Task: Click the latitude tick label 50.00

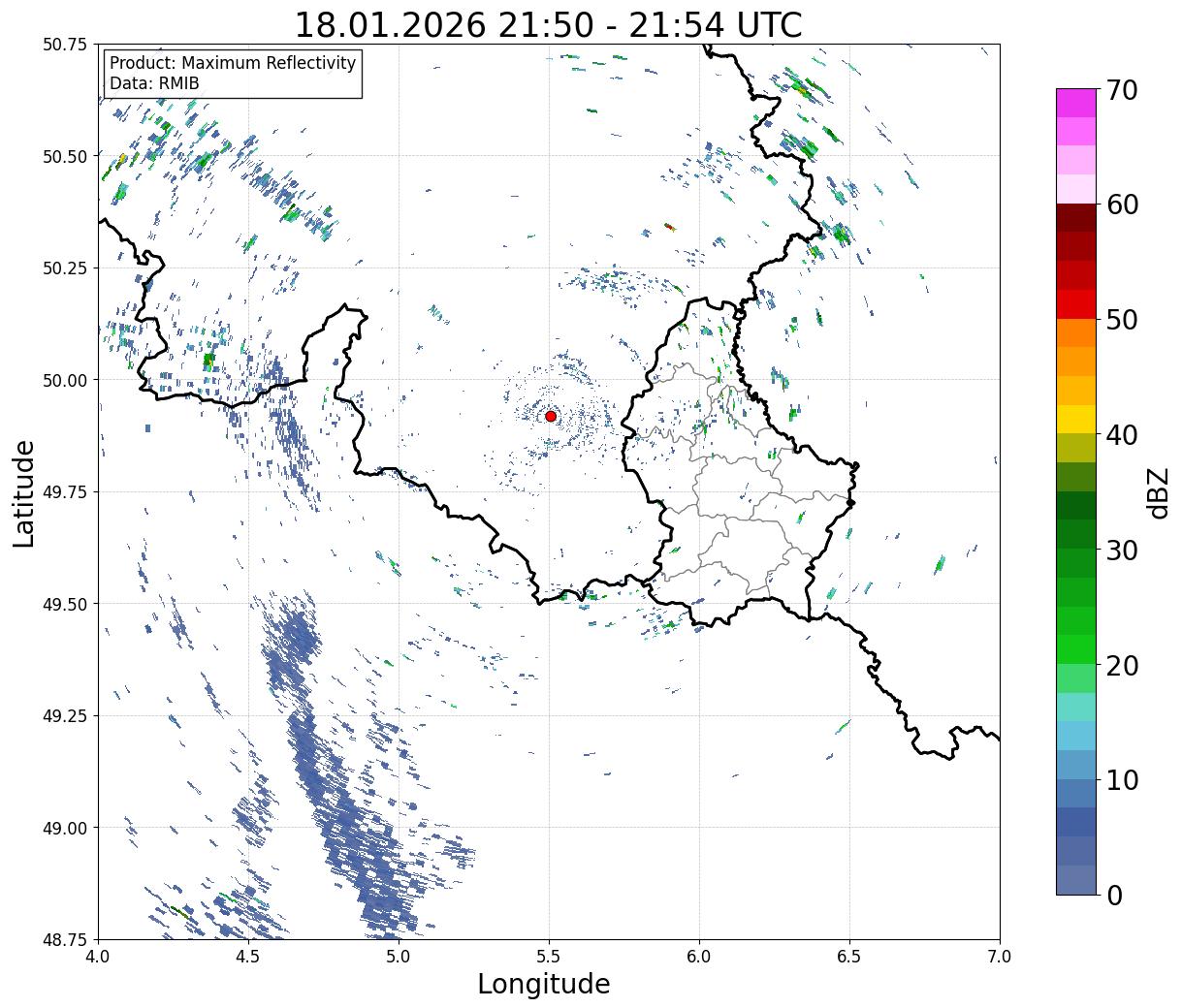Action: (65, 380)
